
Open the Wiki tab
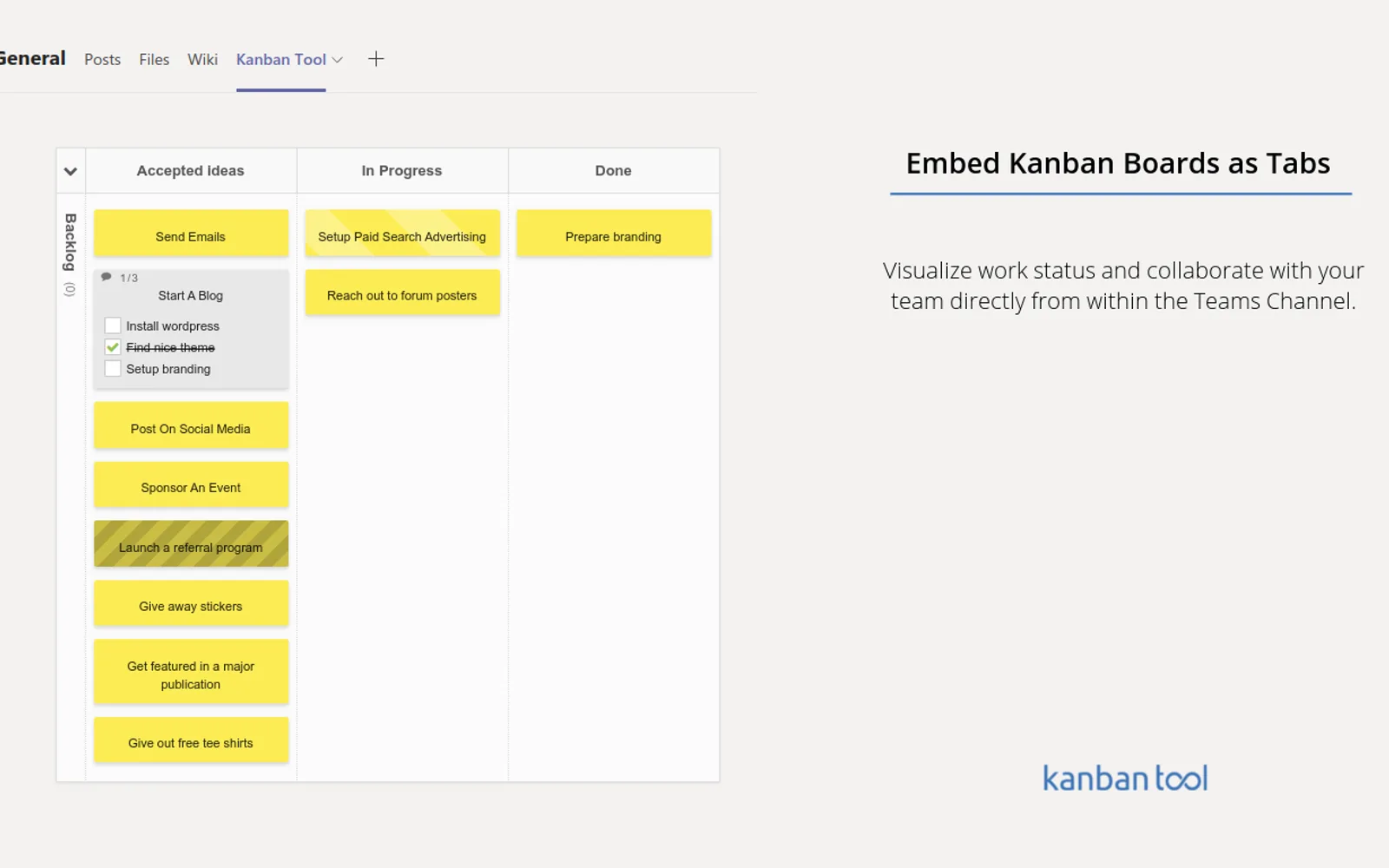point(202,59)
